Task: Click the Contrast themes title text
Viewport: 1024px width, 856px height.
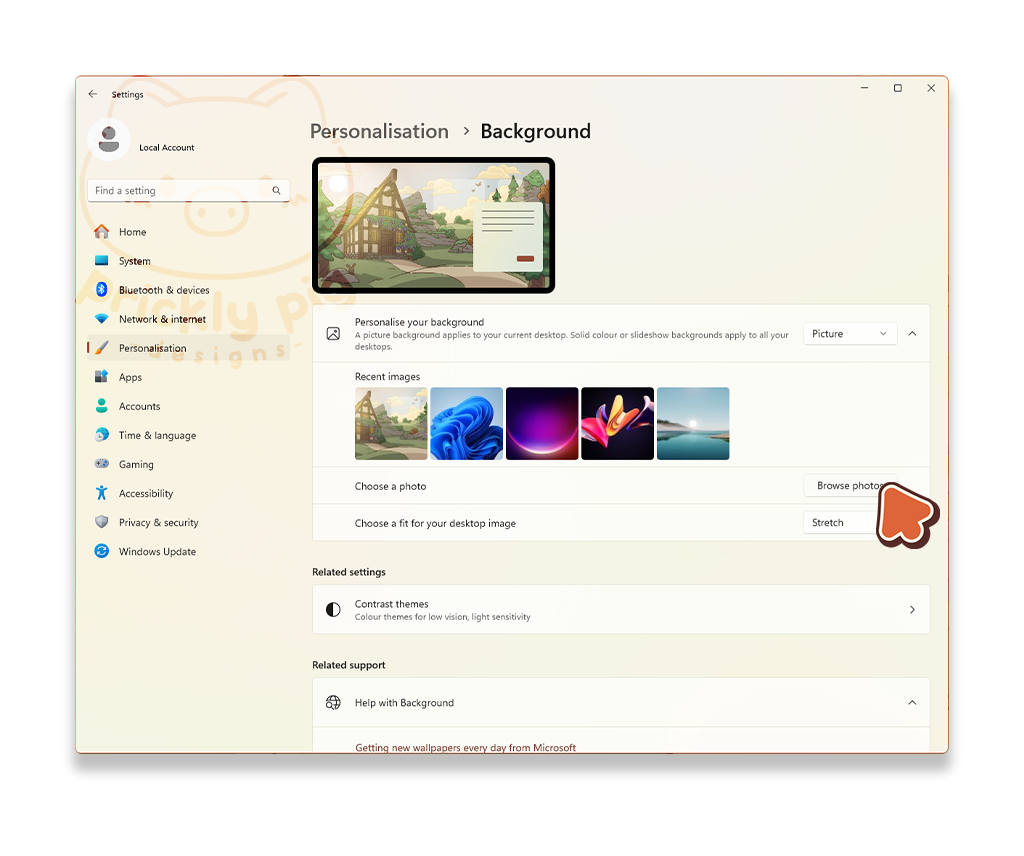Action: point(391,604)
